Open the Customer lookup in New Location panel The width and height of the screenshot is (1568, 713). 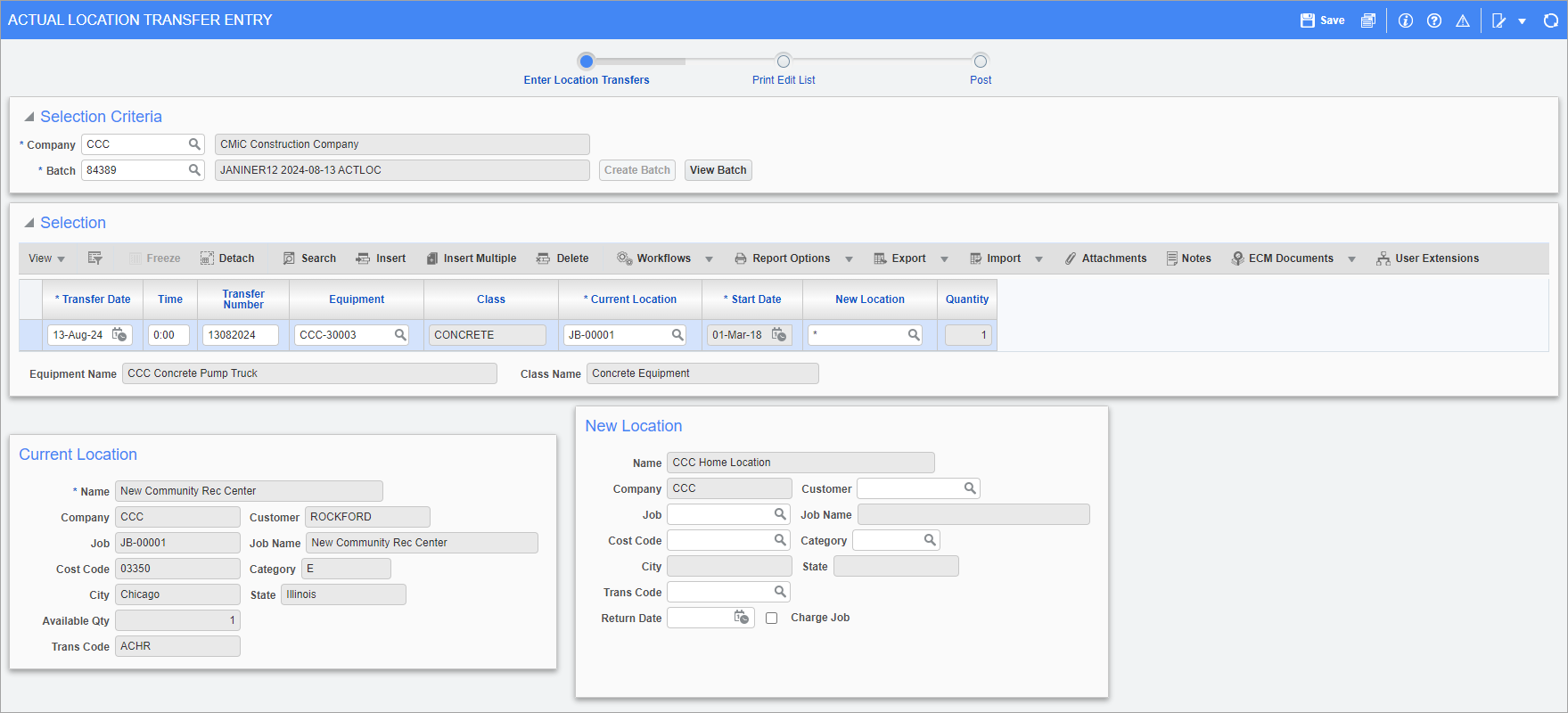[x=970, y=488]
